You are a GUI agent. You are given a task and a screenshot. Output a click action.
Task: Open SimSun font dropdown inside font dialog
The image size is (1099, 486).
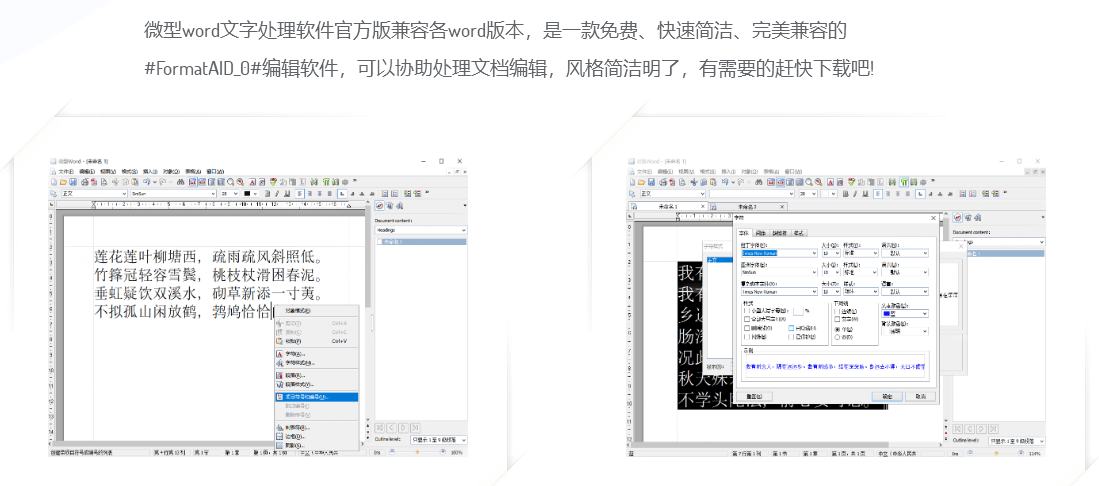pyautogui.click(x=779, y=272)
